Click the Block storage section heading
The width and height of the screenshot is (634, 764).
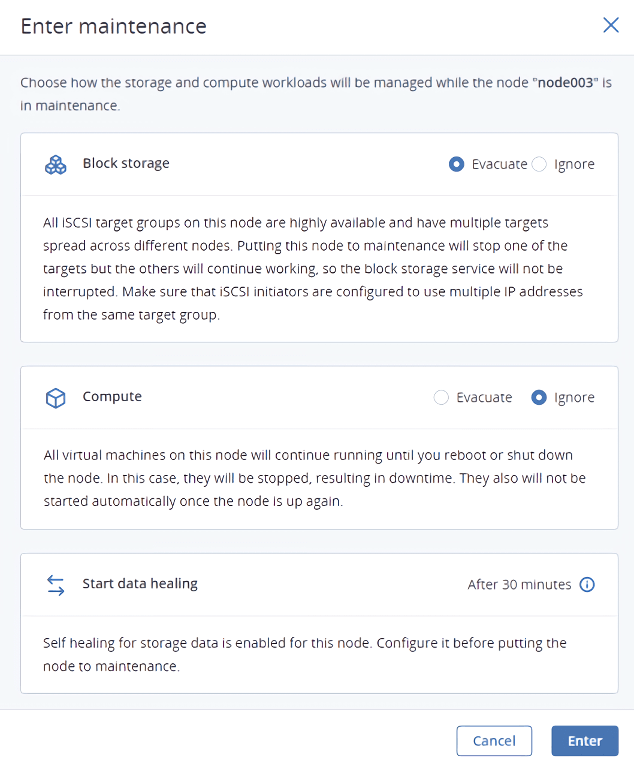pos(126,164)
